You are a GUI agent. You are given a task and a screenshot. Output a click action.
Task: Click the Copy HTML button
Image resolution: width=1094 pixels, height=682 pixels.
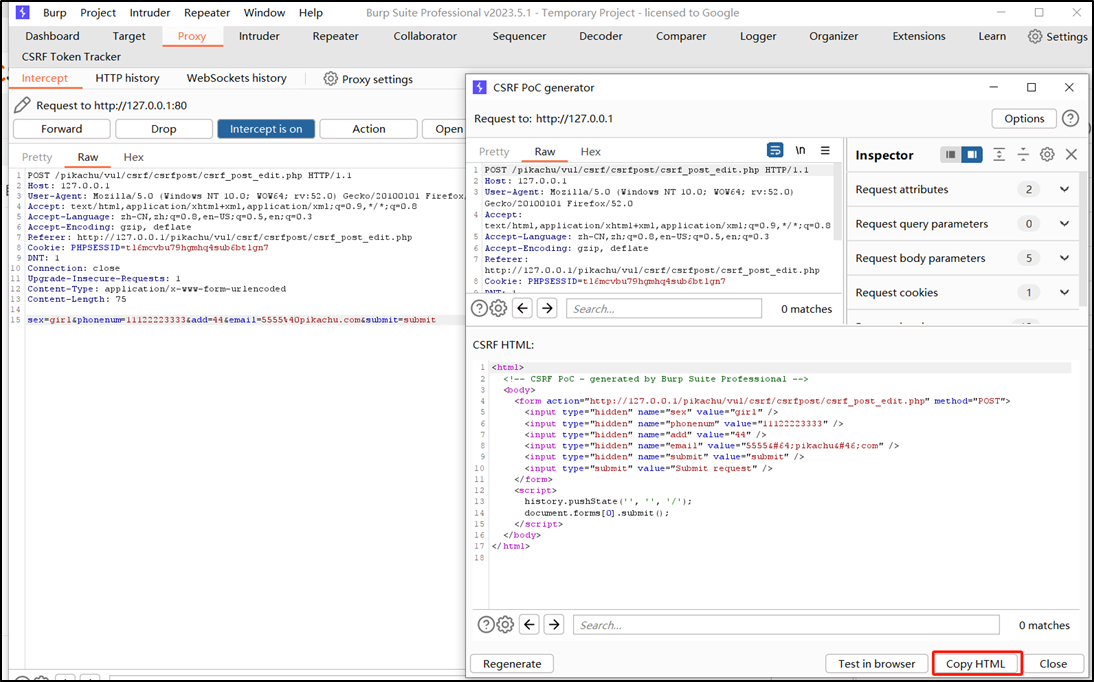[x=975, y=664]
